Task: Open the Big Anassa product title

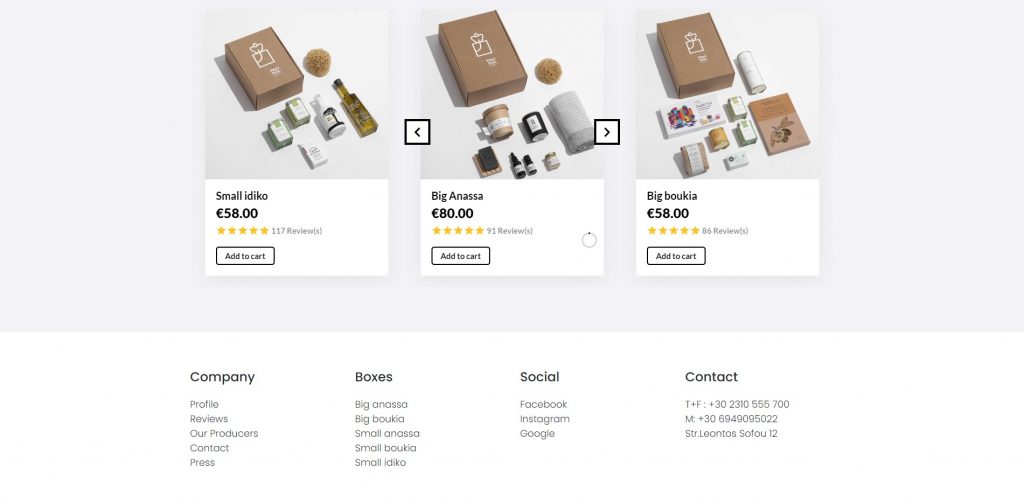Action: tap(457, 196)
